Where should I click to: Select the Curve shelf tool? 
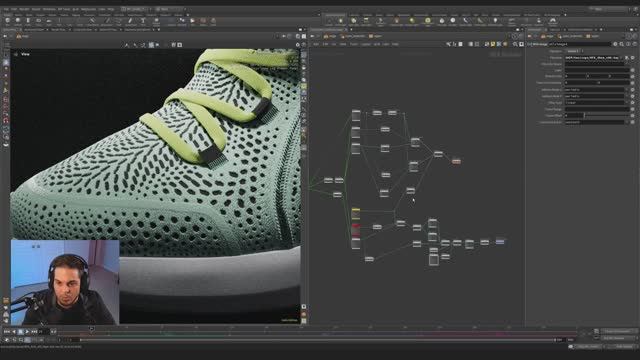92,22
